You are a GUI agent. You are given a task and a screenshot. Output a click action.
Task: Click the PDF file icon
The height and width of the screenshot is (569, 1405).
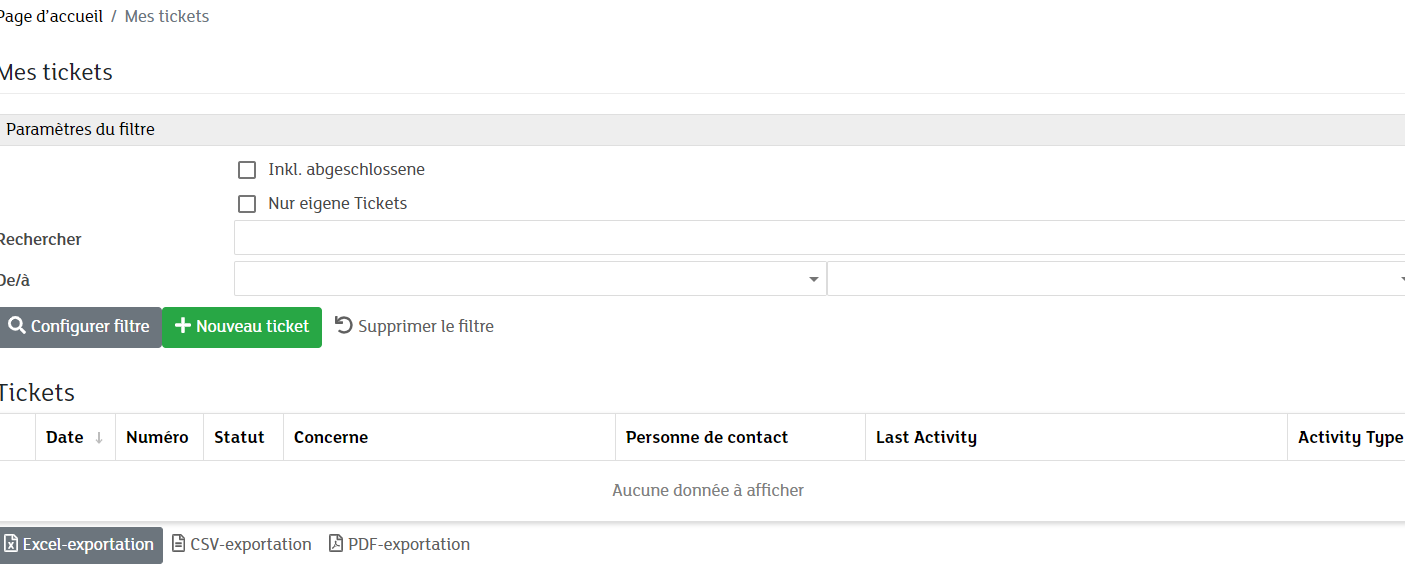click(x=336, y=544)
